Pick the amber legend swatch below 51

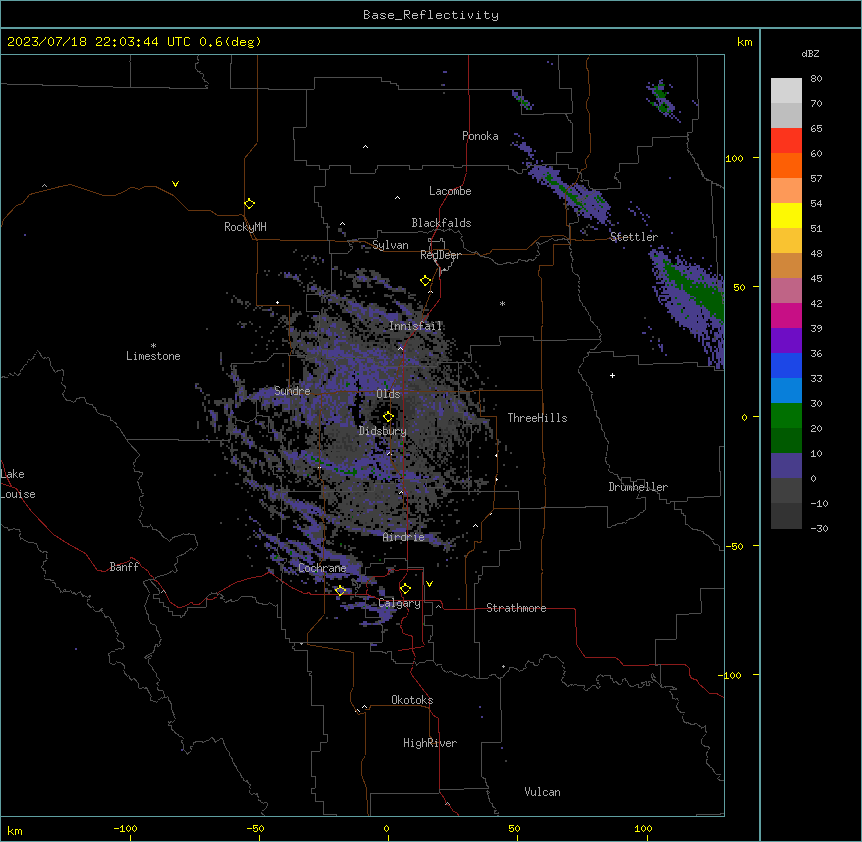point(786,241)
